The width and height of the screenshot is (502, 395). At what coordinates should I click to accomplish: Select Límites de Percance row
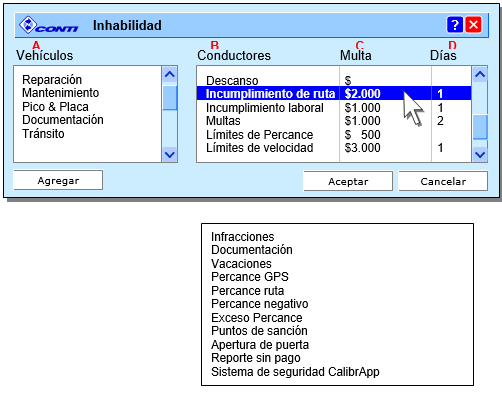[x=334, y=135]
